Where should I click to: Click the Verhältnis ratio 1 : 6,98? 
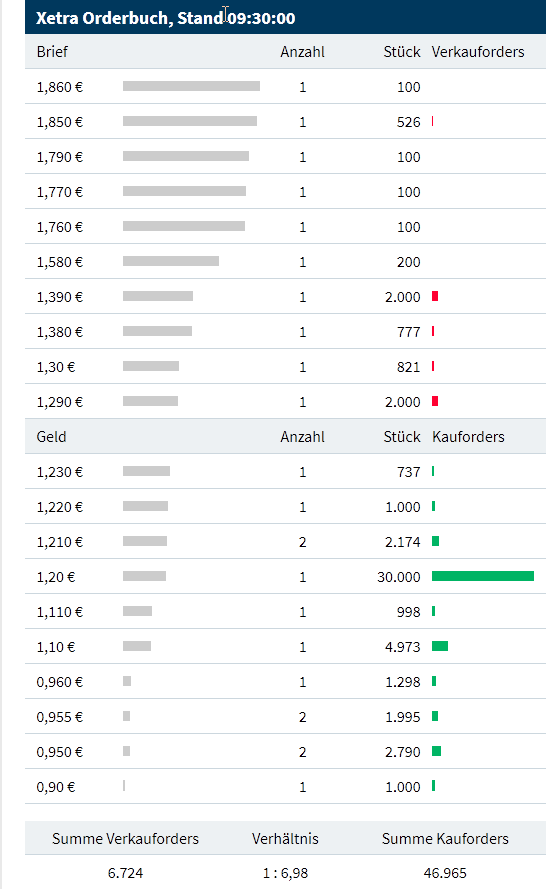tap(285, 873)
